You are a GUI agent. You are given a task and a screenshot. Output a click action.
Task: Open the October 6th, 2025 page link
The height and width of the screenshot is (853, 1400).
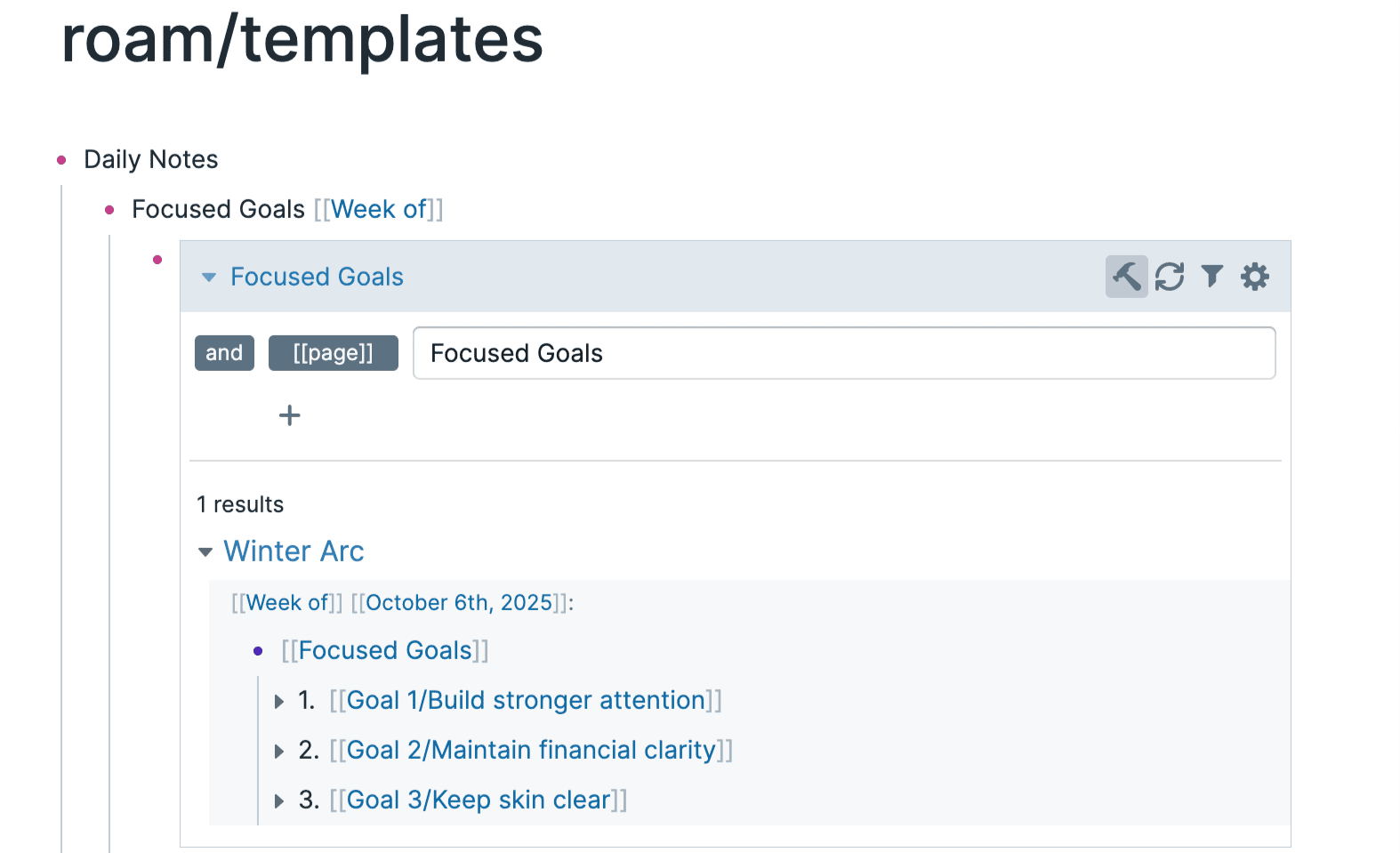tap(459, 603)
